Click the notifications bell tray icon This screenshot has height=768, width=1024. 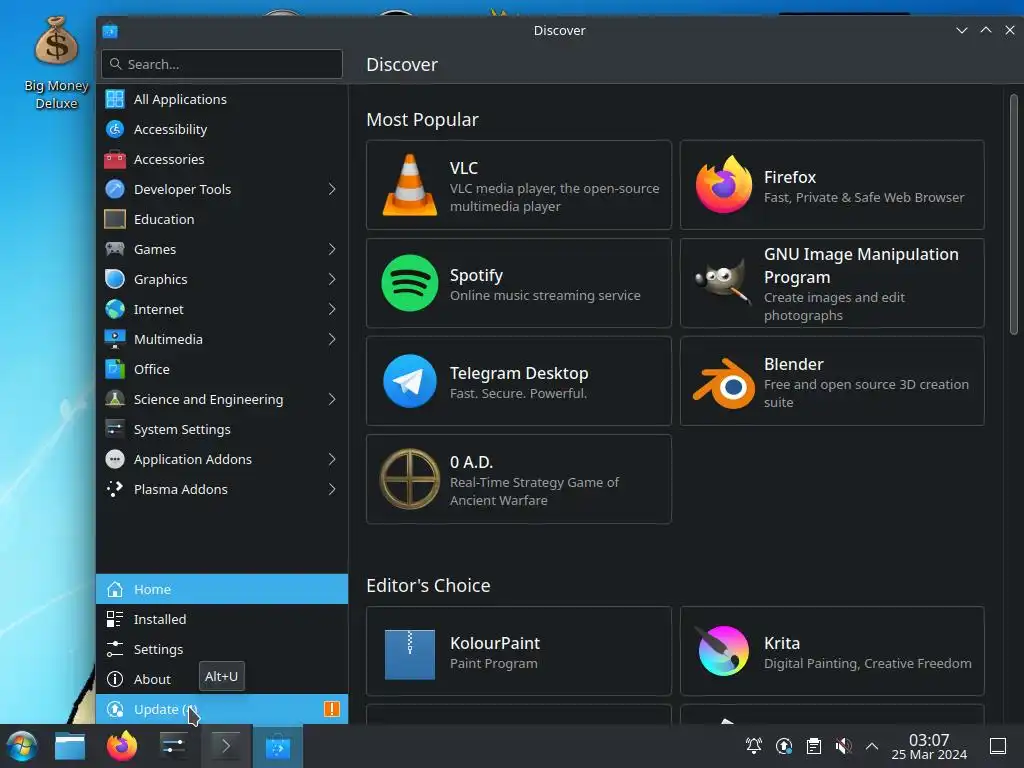point(754,746)
